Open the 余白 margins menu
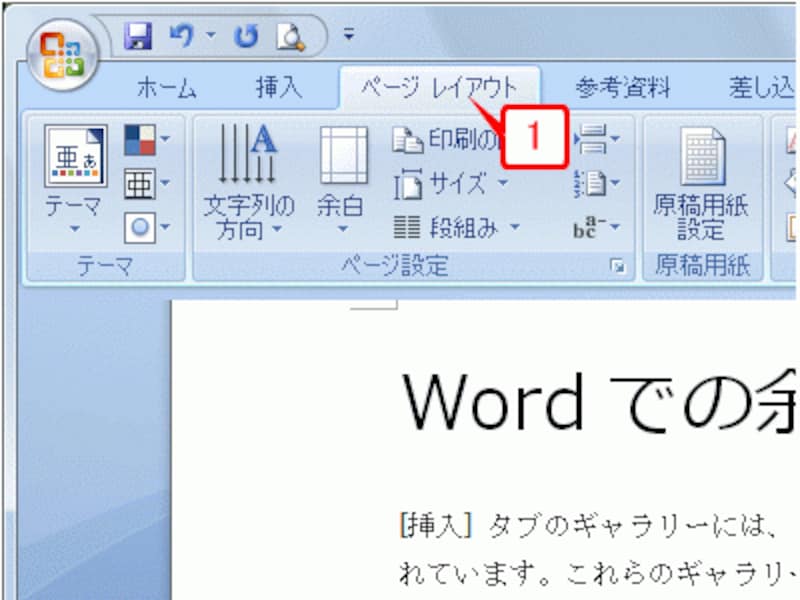This screenshot has width=800, height=600. 341,179
